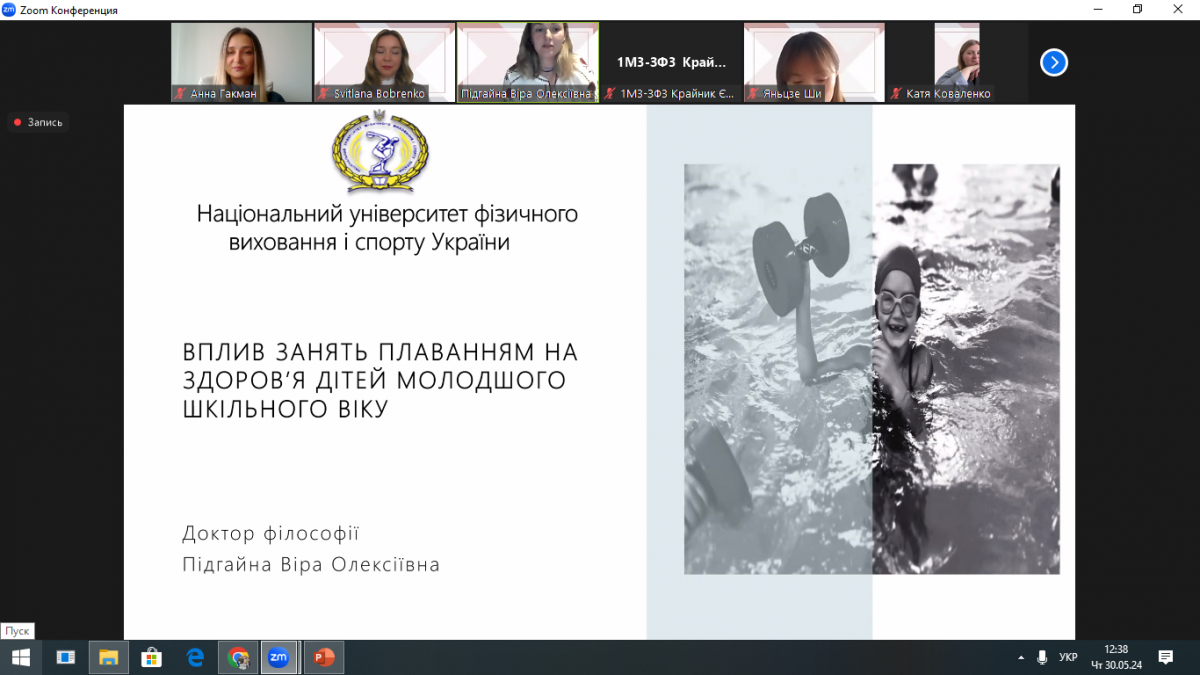1200x675 pixels.
Task: Click Підгайна Віра Олексіївна's active video
Action: (x=527, y=62)
